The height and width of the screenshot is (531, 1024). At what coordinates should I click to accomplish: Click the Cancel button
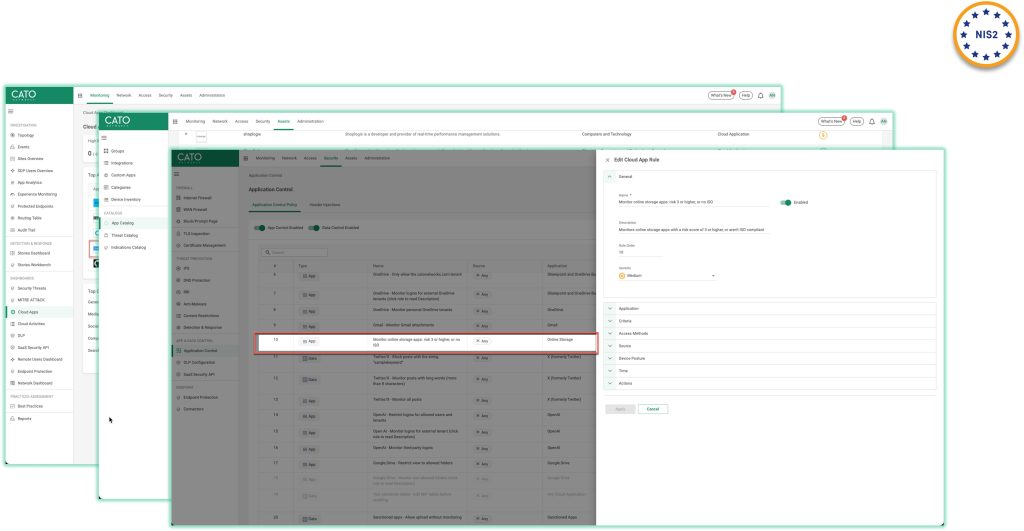[x=652, y=409]
